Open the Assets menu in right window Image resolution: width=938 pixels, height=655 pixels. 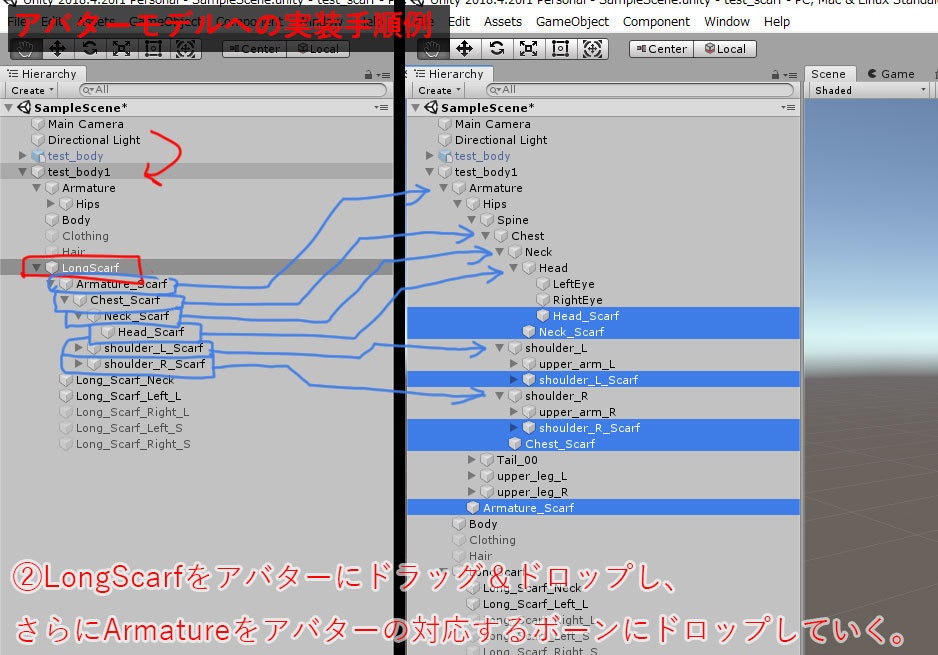click(502, 22)
